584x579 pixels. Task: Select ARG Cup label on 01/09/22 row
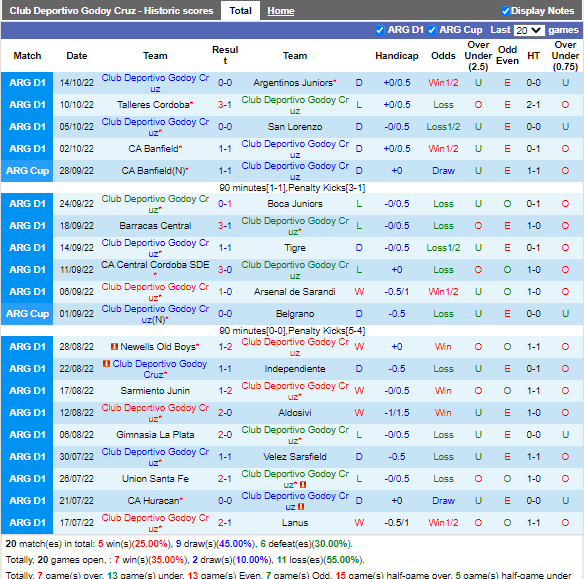(27, 314)
